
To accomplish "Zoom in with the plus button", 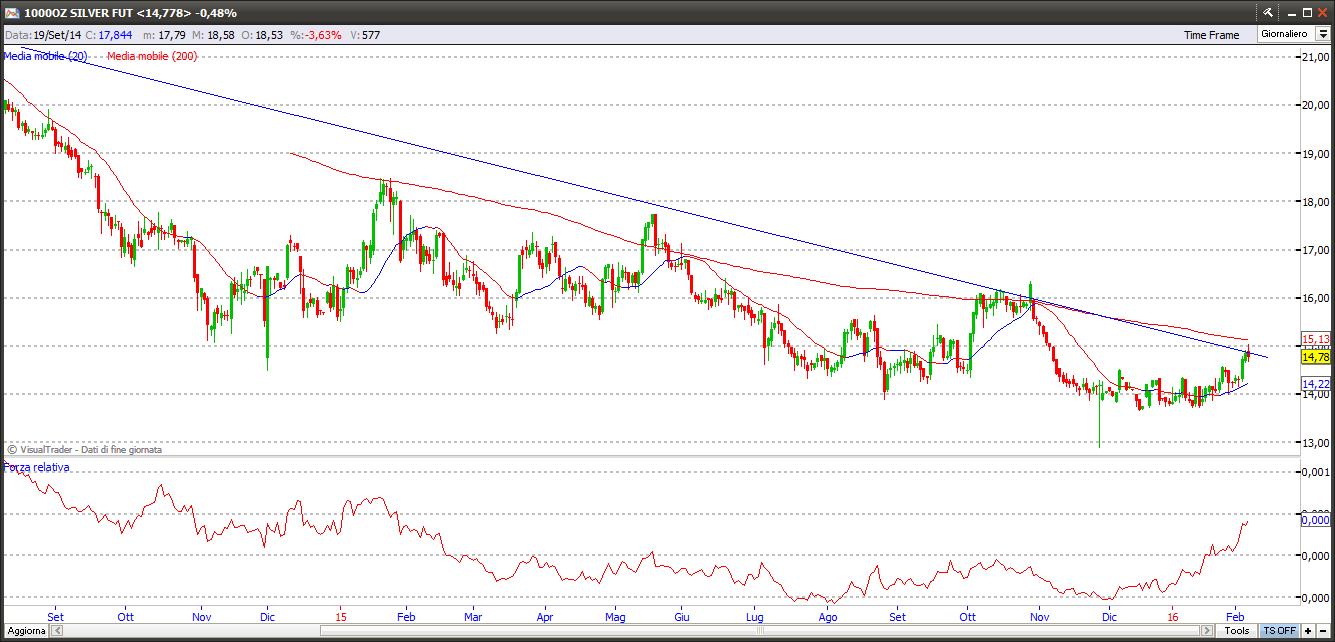I will pyautogui.click(x=1307, y=631).
